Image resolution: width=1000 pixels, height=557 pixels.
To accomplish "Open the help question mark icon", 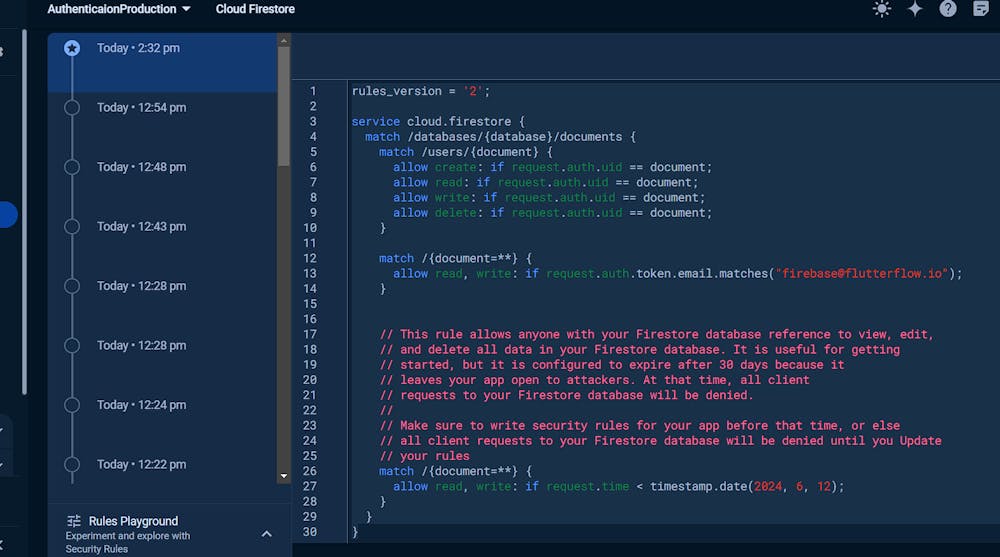I will (x=948, y=9).
